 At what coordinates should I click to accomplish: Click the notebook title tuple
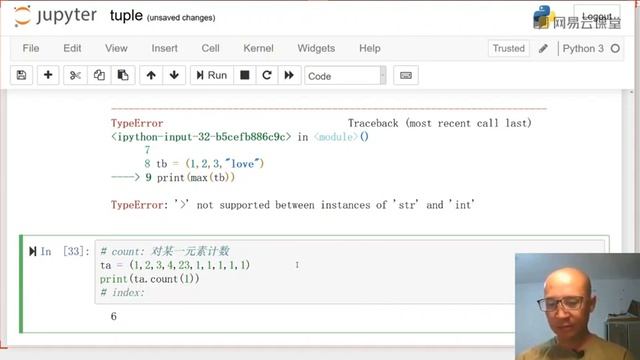pyautogui.click(x=126, y=16)
